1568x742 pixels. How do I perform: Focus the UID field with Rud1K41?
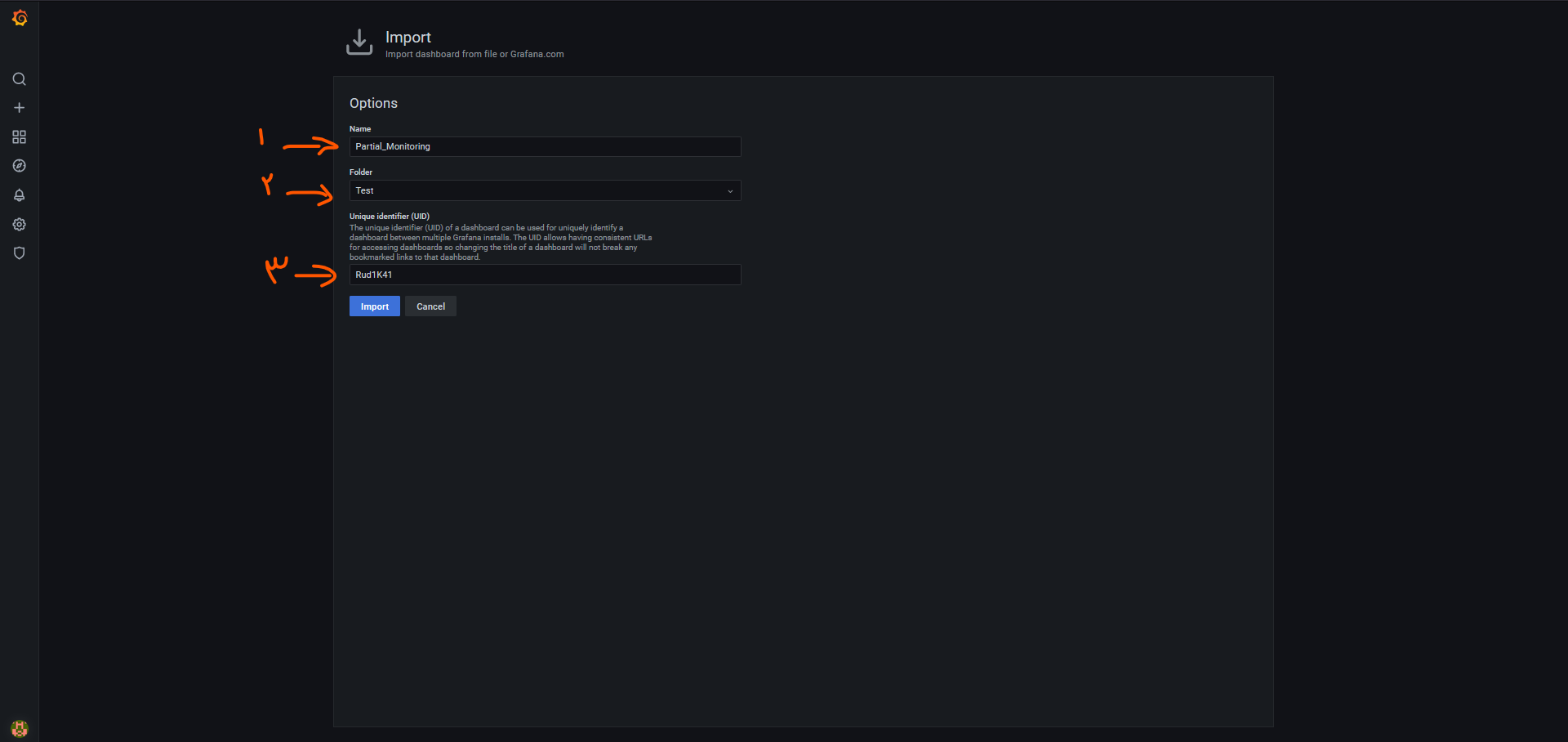click(545, 275)
